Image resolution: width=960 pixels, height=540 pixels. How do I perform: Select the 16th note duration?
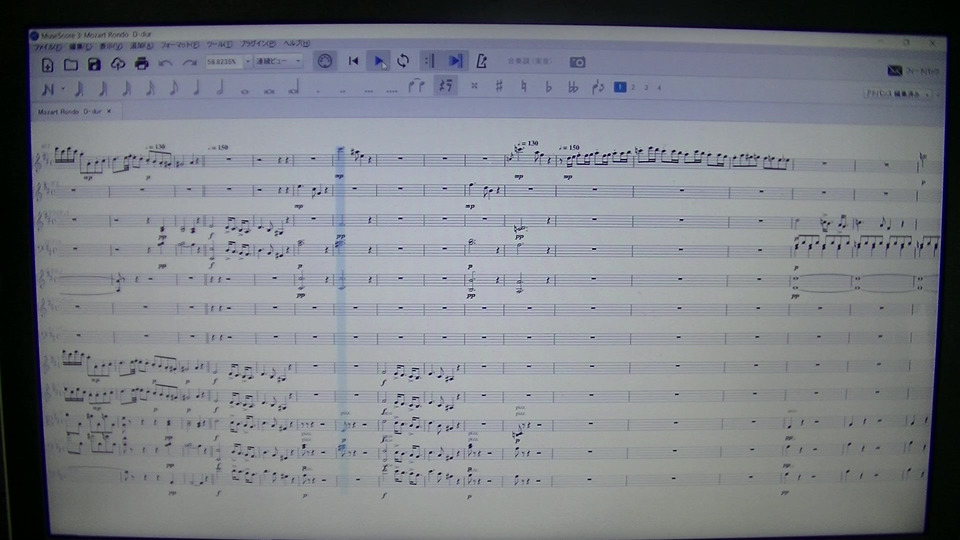(150, 89)
